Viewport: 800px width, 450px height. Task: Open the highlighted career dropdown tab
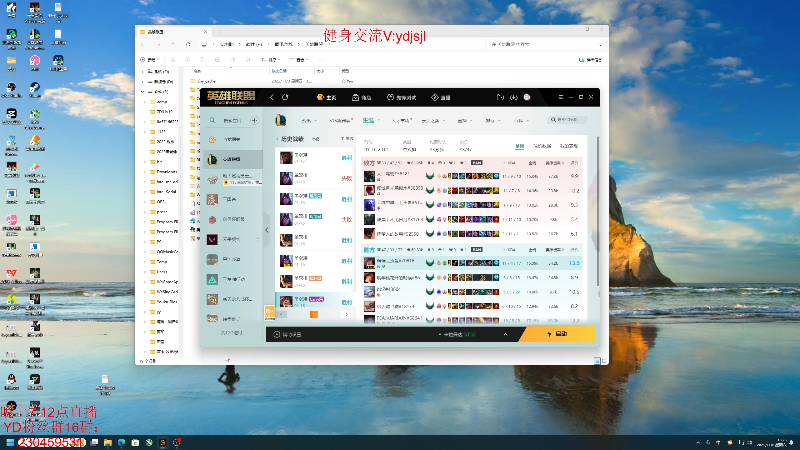[x=371, y=120]
